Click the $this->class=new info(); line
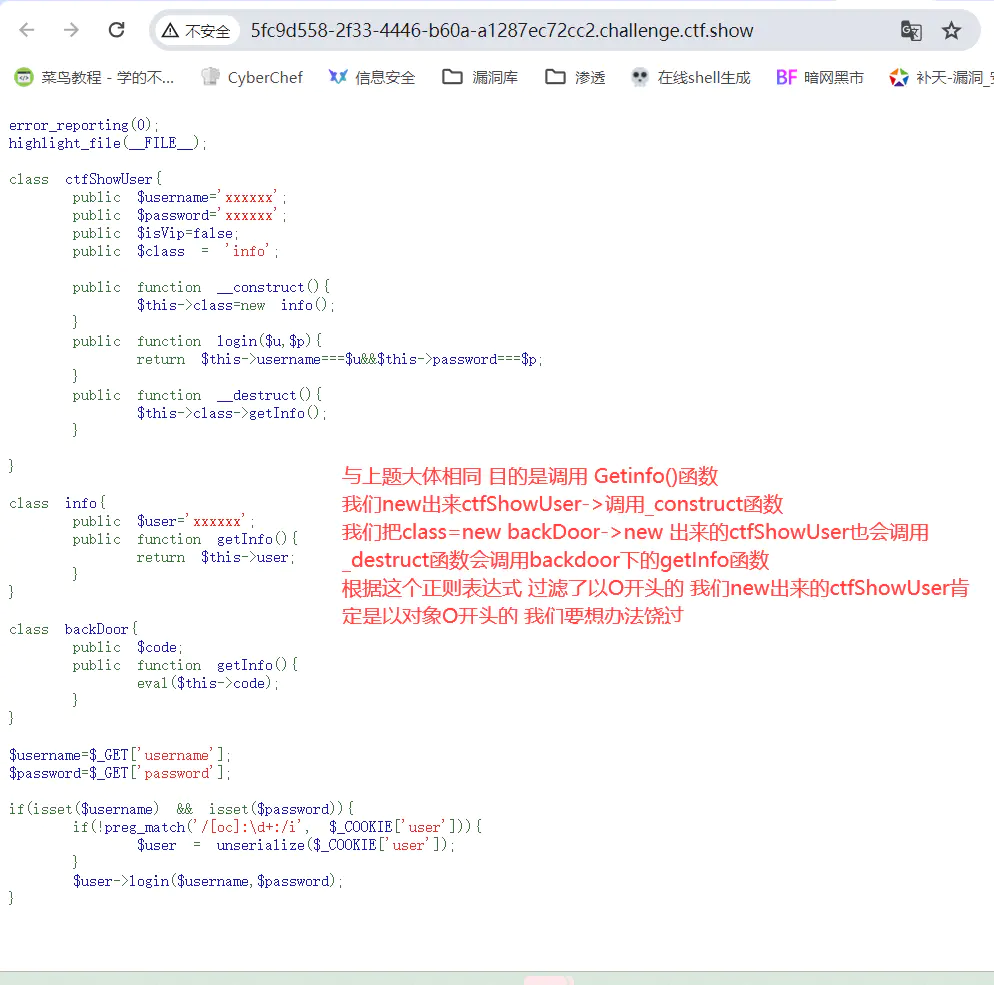The height and width of the screenshot is (985, 994). pos(235,306)
